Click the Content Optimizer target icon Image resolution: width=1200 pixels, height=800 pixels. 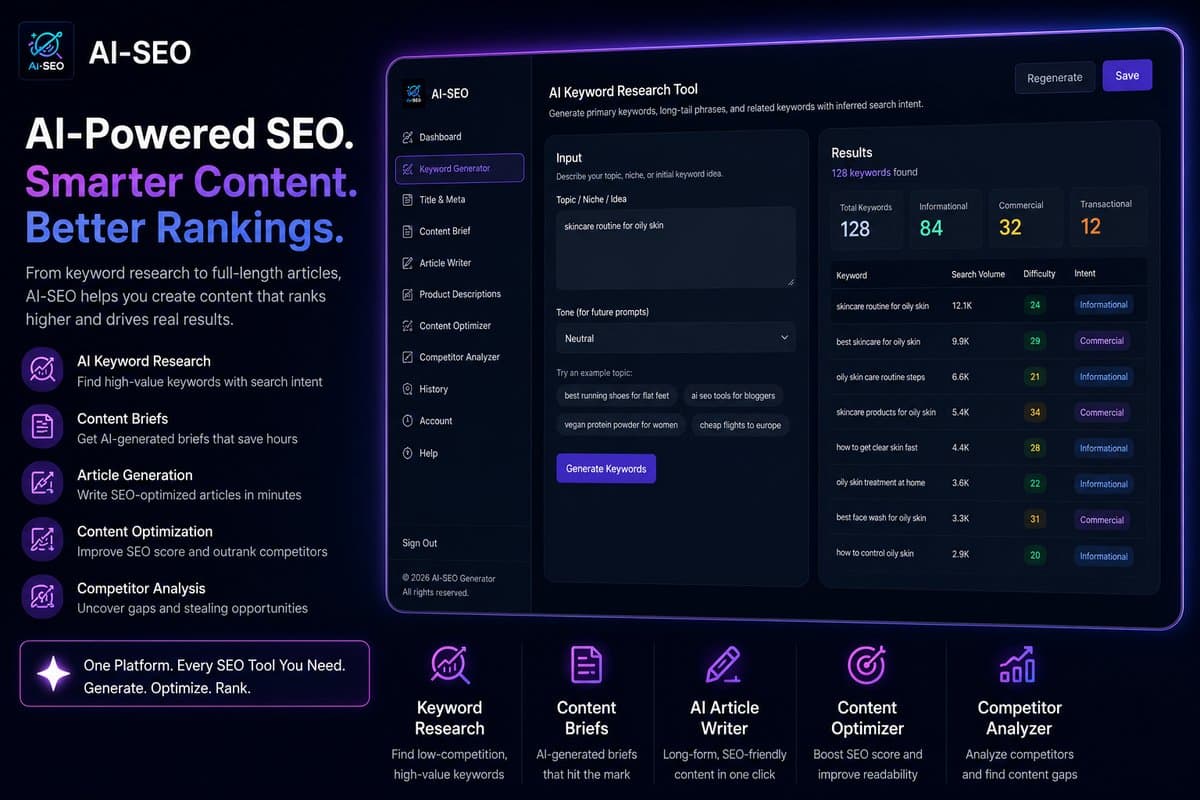click(866, 664)
